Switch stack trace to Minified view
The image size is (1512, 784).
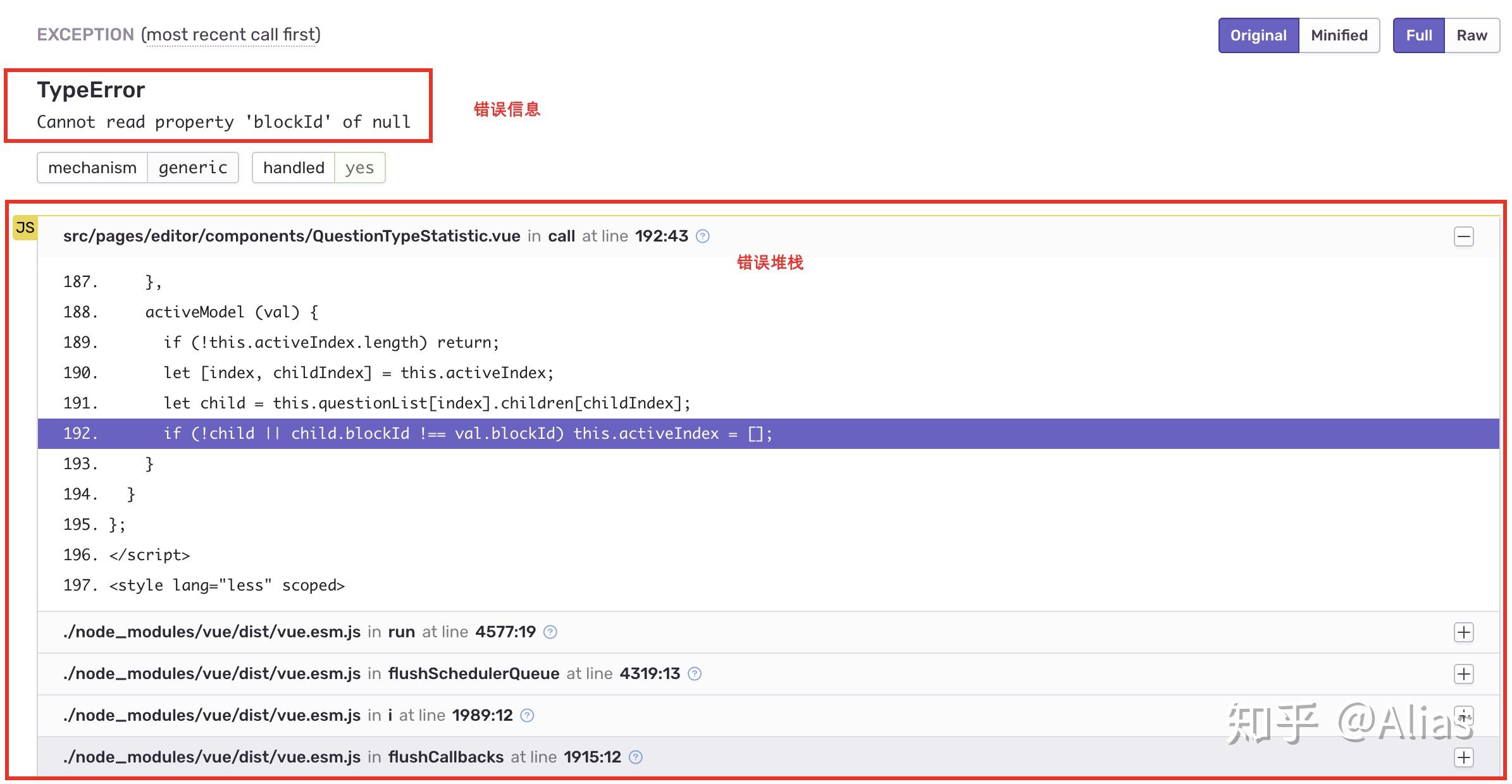pos(1339,35)
